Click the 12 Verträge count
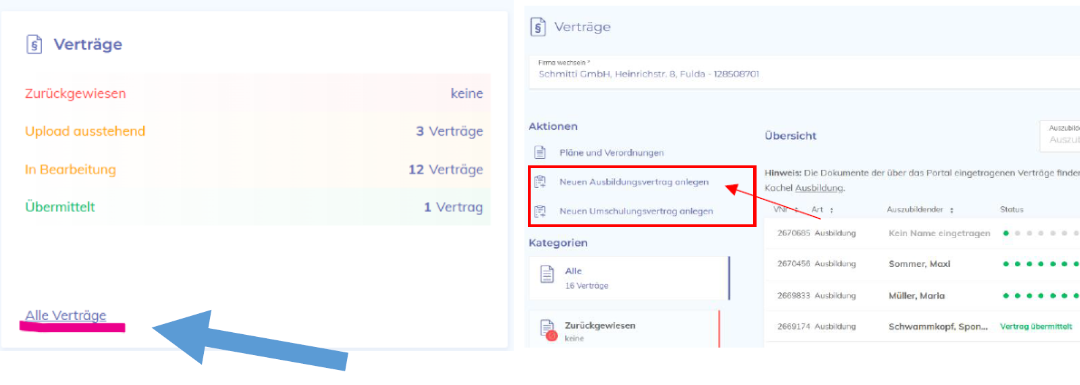 (446, 169)
